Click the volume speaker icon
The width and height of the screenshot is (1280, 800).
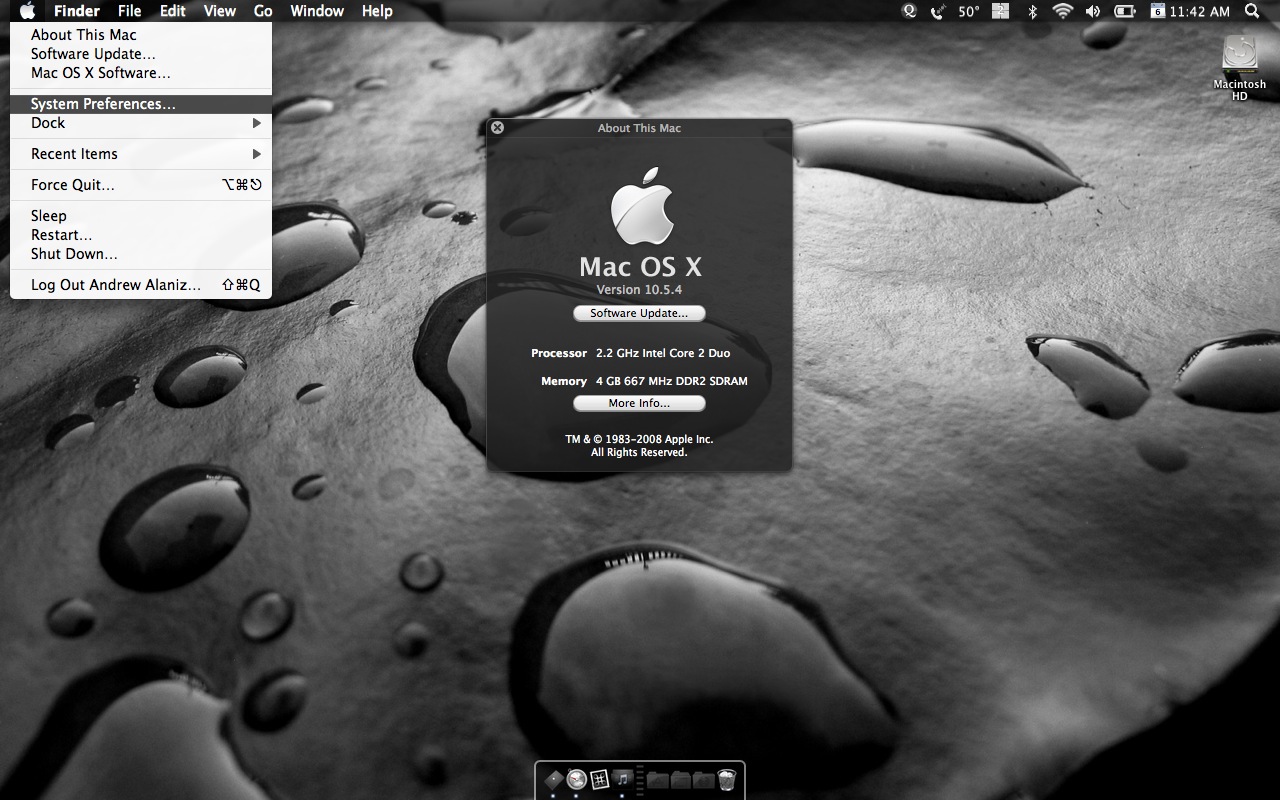tap(1092, 11)
